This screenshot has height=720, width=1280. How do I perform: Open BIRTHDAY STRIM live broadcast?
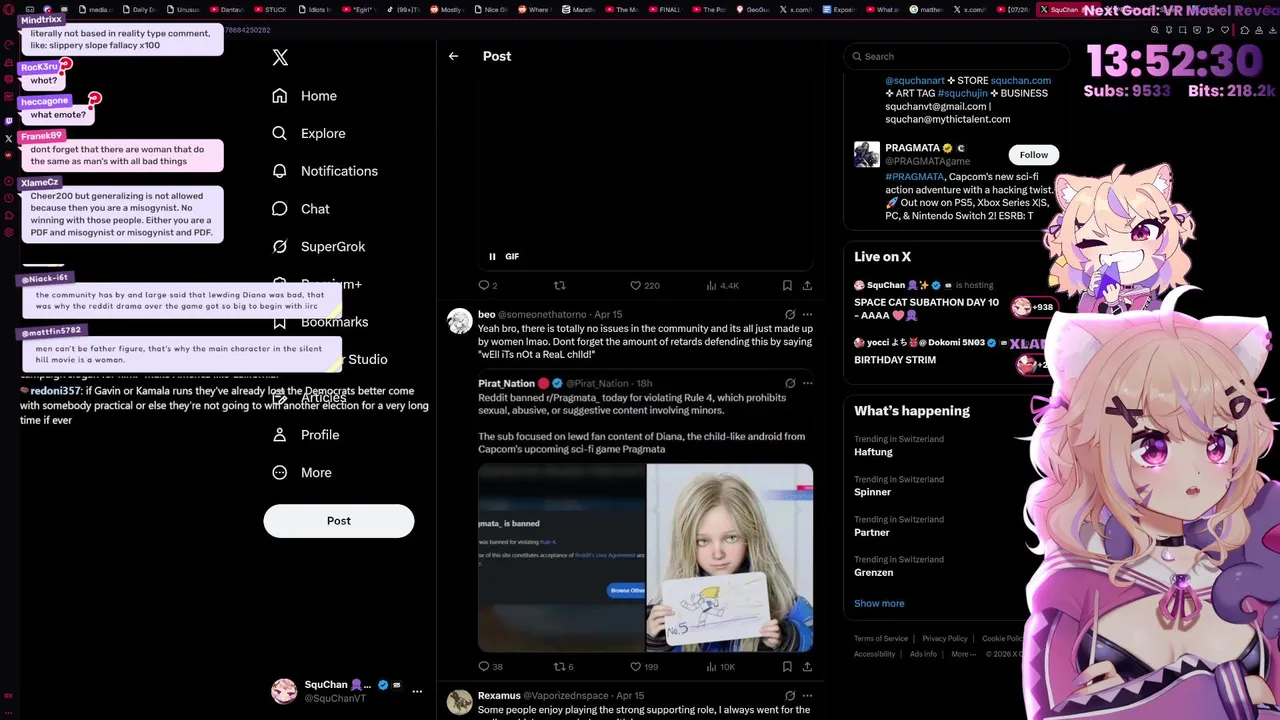895,360
